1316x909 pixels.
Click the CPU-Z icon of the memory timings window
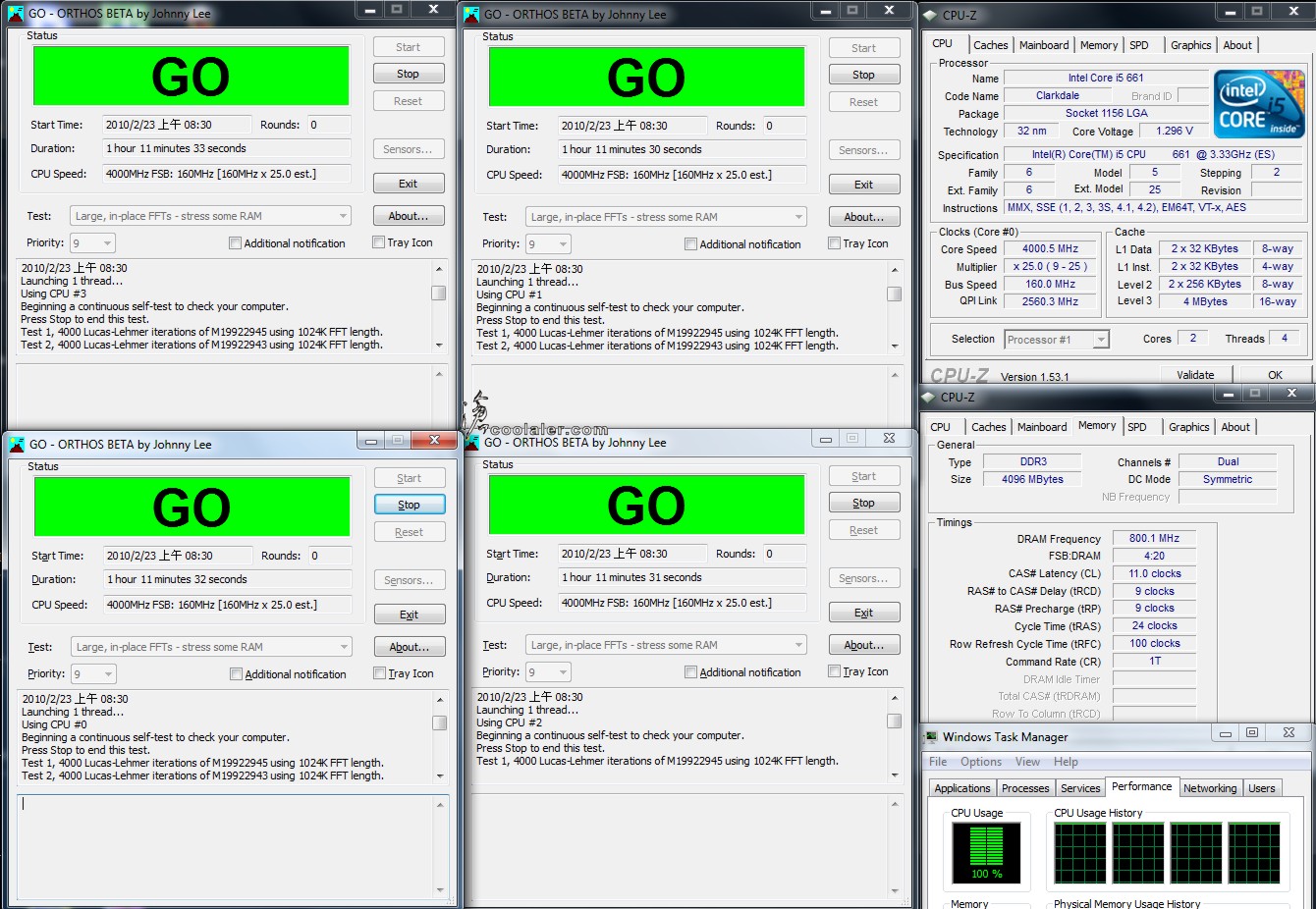pos(929,398)
